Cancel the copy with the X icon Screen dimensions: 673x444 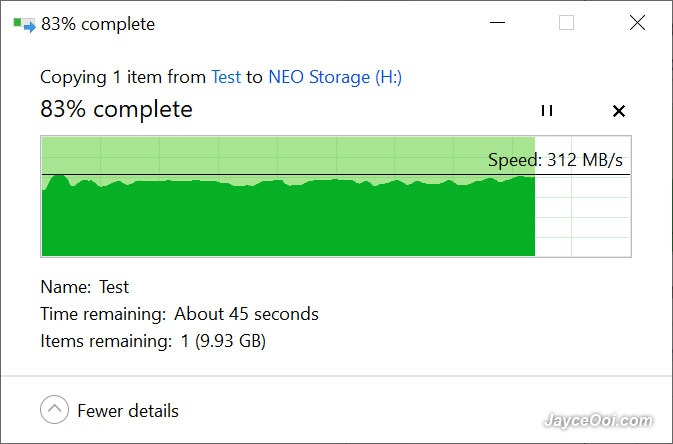click(618, 111)
